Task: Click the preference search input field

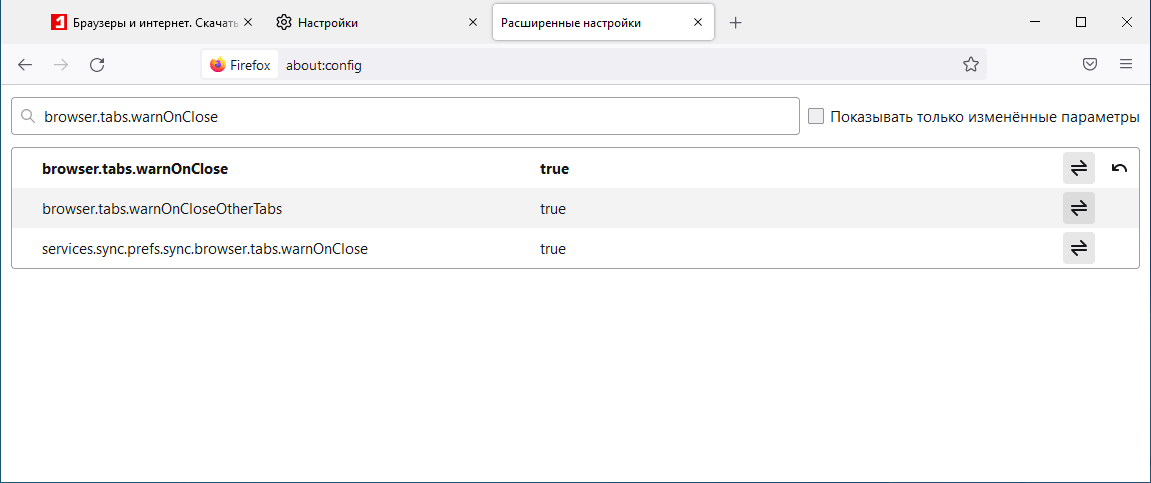Action: 410,116
